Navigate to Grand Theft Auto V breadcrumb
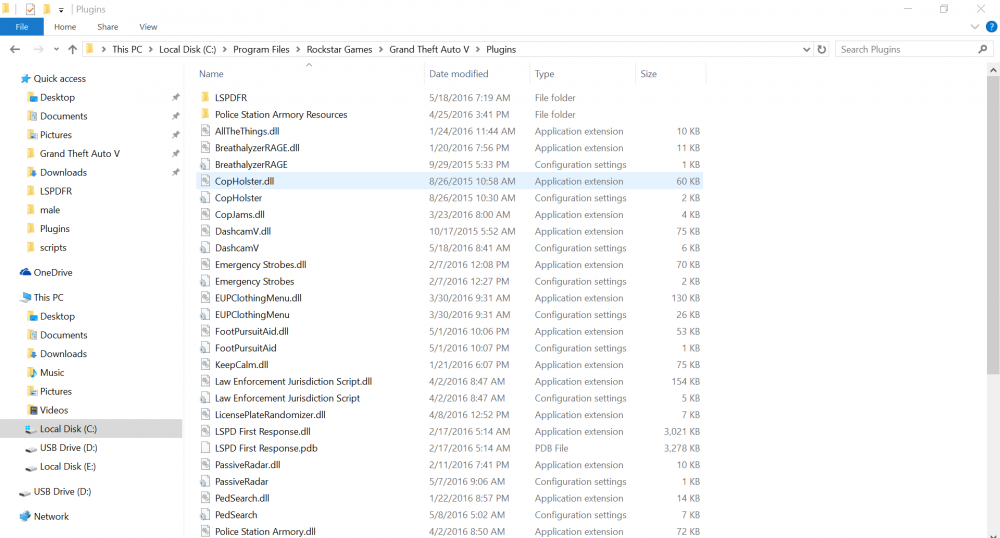Viewport: 1000px width, 538px height. pyautogui.click(x=429, y=49)
